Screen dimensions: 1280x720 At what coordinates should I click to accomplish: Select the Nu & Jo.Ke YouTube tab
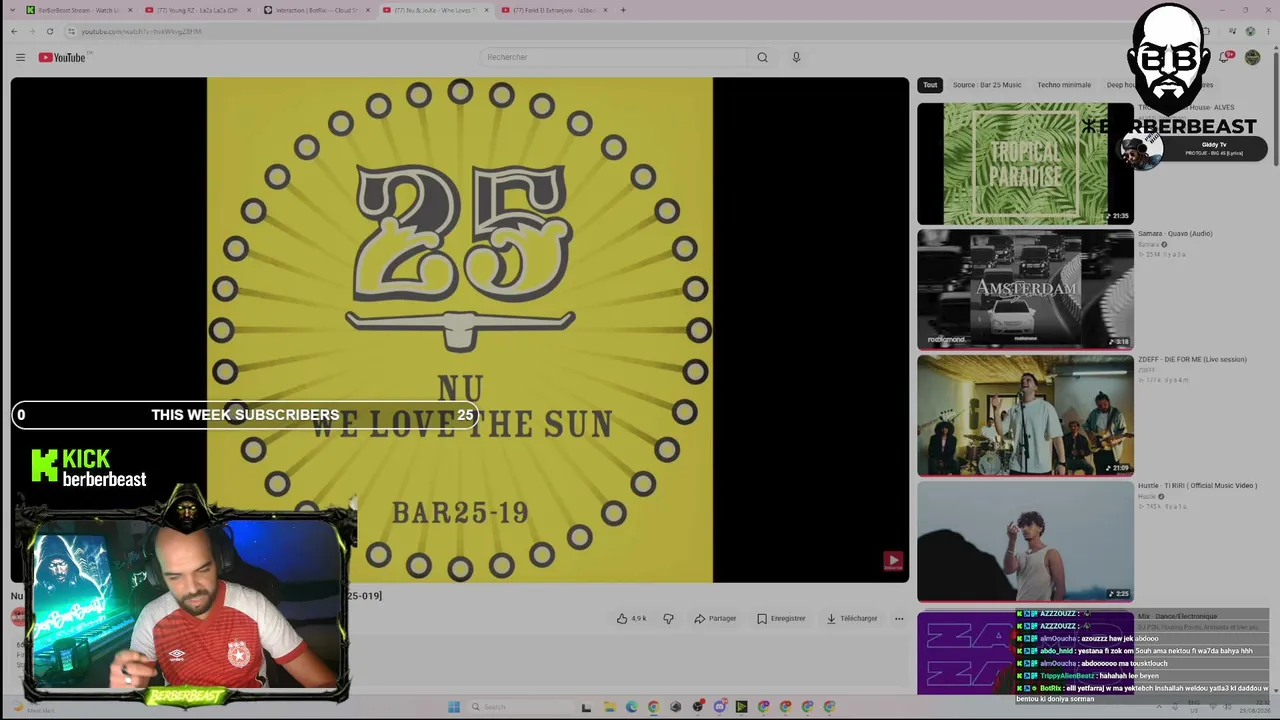pos(436,10)
